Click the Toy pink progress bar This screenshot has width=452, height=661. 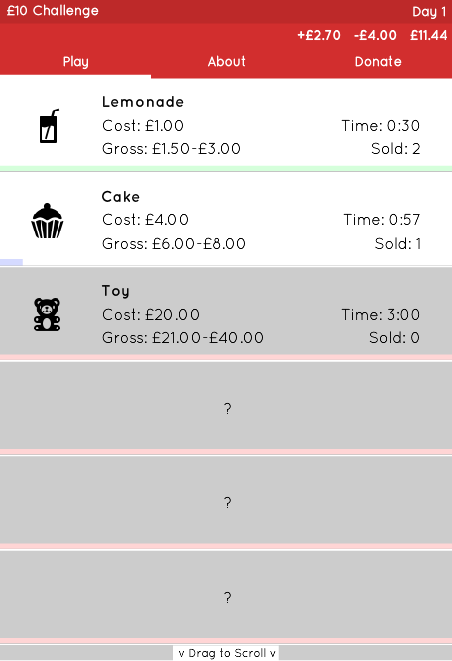point(226,357)
